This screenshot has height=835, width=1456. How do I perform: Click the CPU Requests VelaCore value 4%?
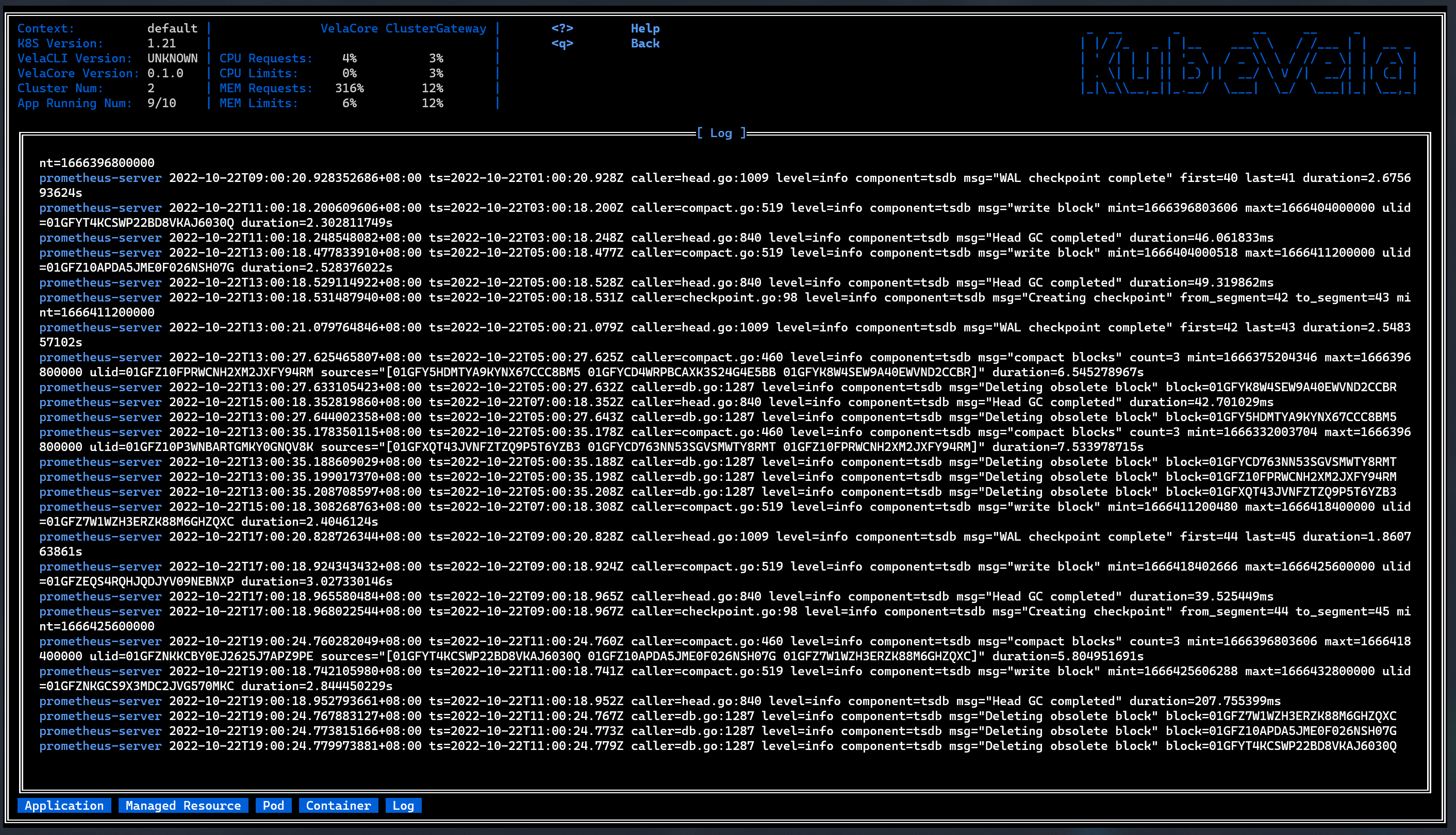pyautogui.click(x=350, y=58)
